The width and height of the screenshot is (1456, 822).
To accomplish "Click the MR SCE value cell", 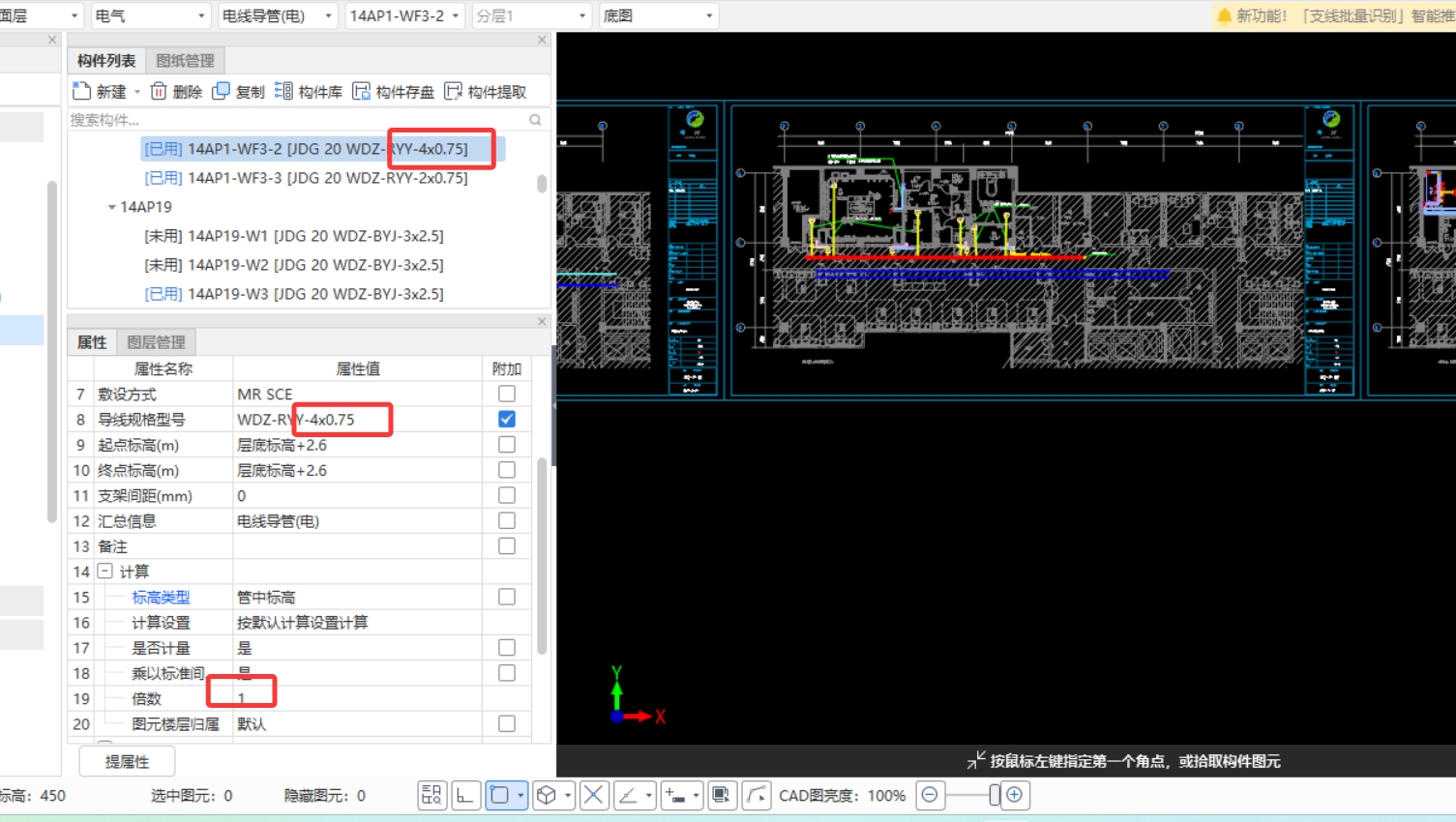I will click(358, 394).
